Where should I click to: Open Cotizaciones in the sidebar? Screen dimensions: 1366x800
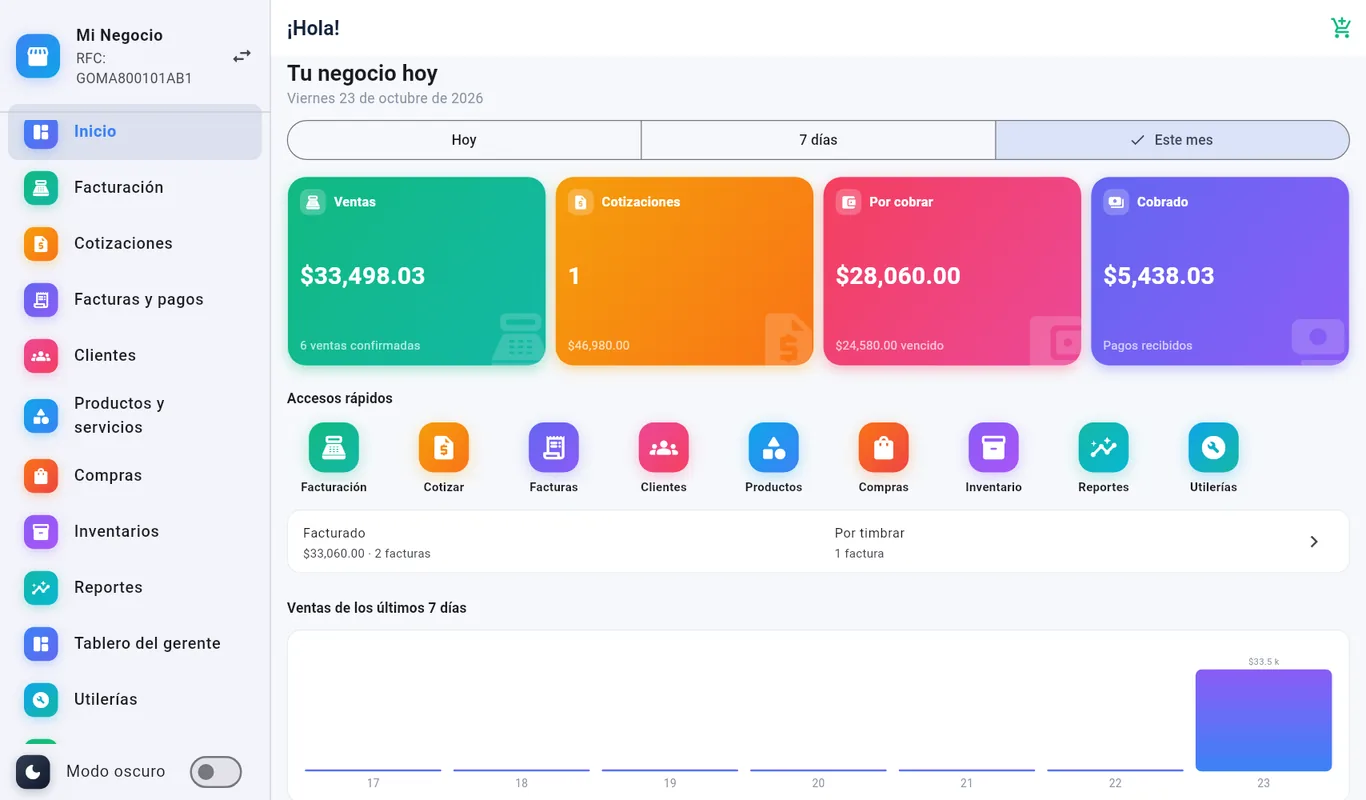[x=135, y=244]
